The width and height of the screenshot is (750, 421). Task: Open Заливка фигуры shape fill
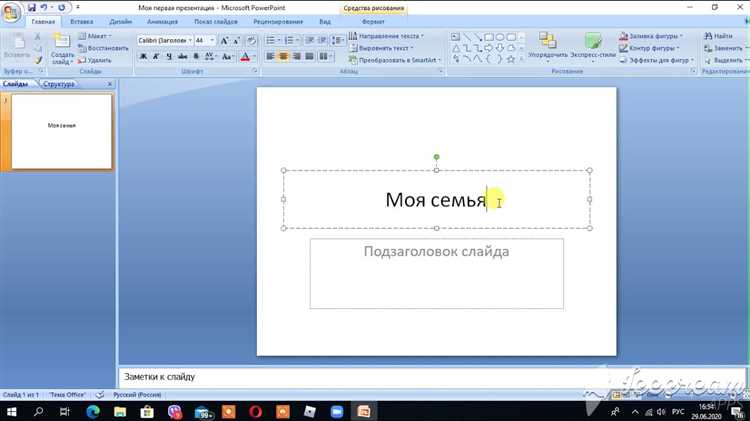(651, 36)
